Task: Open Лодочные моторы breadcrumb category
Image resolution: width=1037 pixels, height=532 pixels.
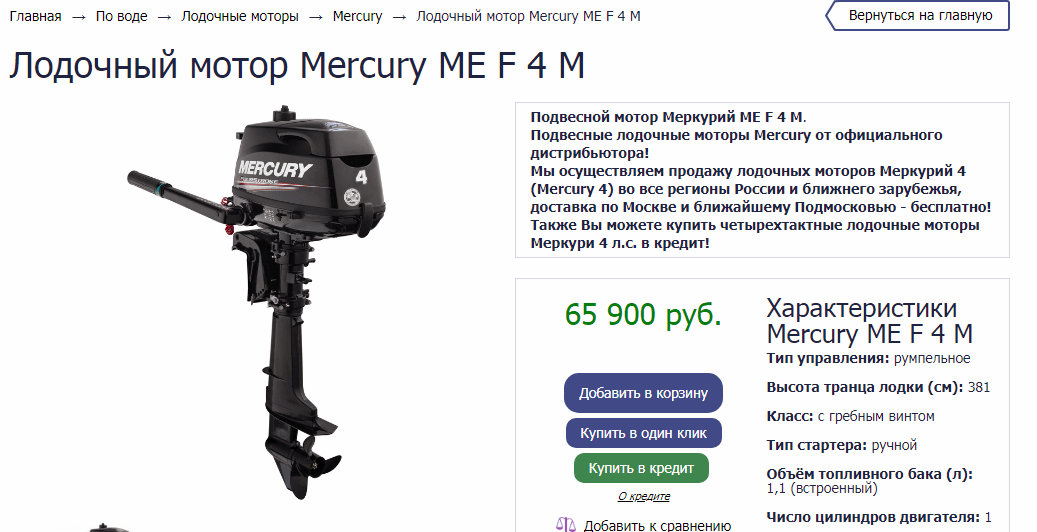Action: (x=240, y=16)
